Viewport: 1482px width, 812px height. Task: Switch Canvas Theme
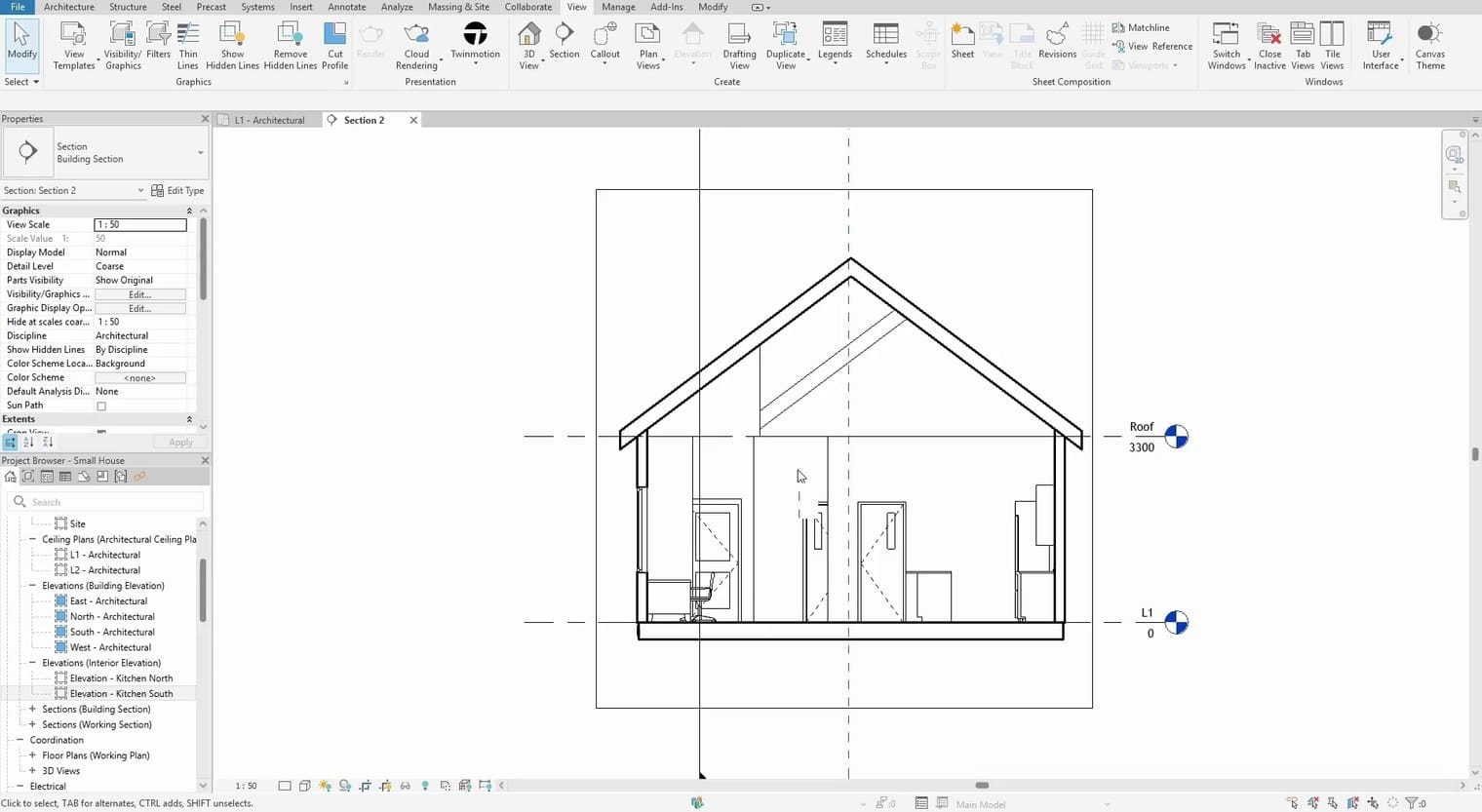coord(1430,46)
